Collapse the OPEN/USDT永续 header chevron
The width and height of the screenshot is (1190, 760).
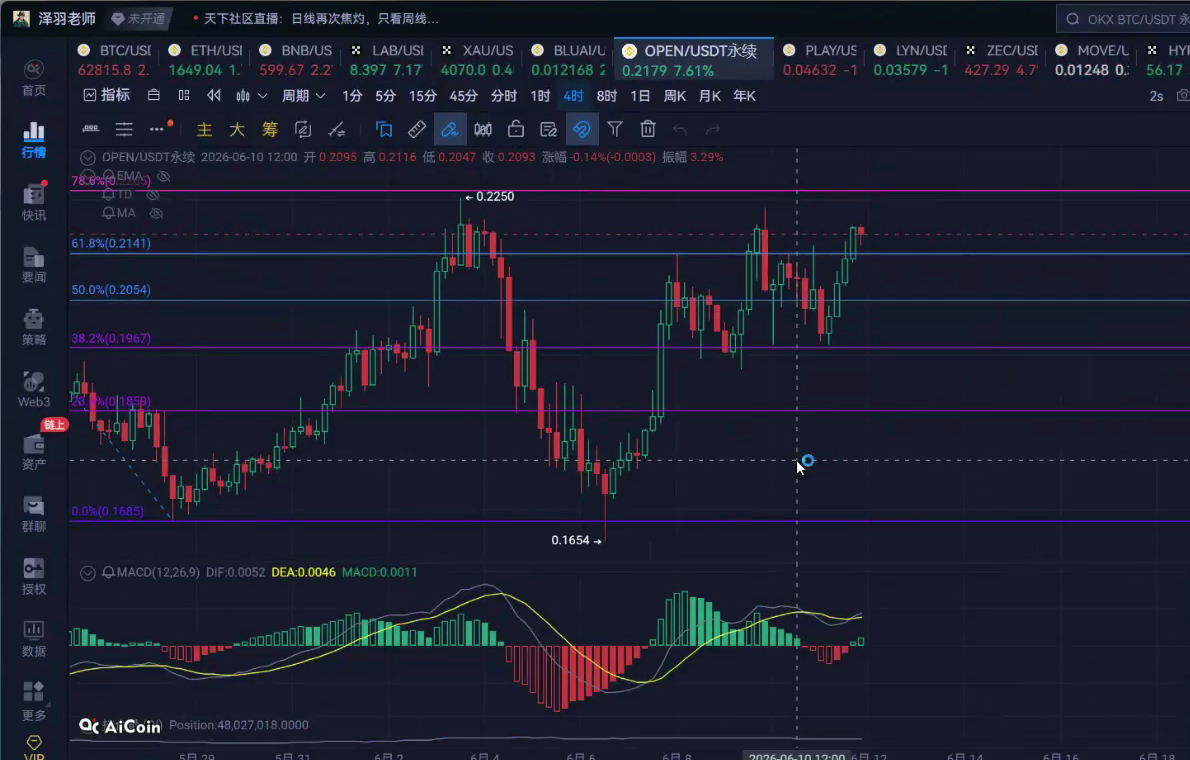click(x=88, y=158)
